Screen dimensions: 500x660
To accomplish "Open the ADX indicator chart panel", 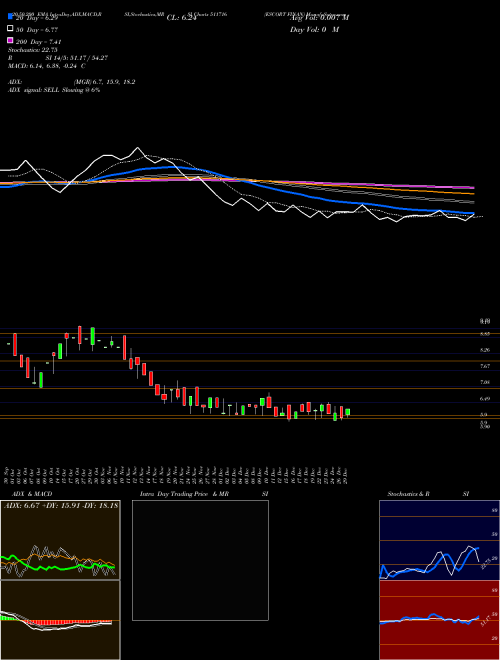I will (x=60, y=540).
